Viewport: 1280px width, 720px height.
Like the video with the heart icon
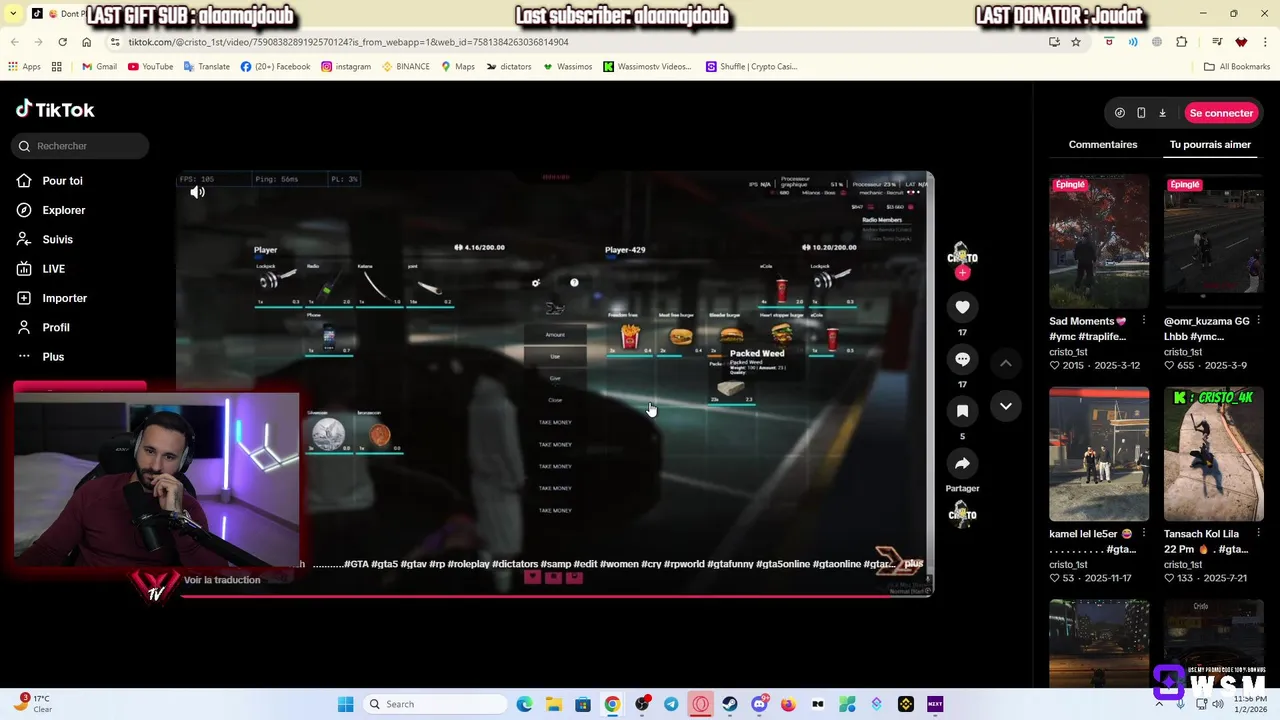tap(962, 307)
